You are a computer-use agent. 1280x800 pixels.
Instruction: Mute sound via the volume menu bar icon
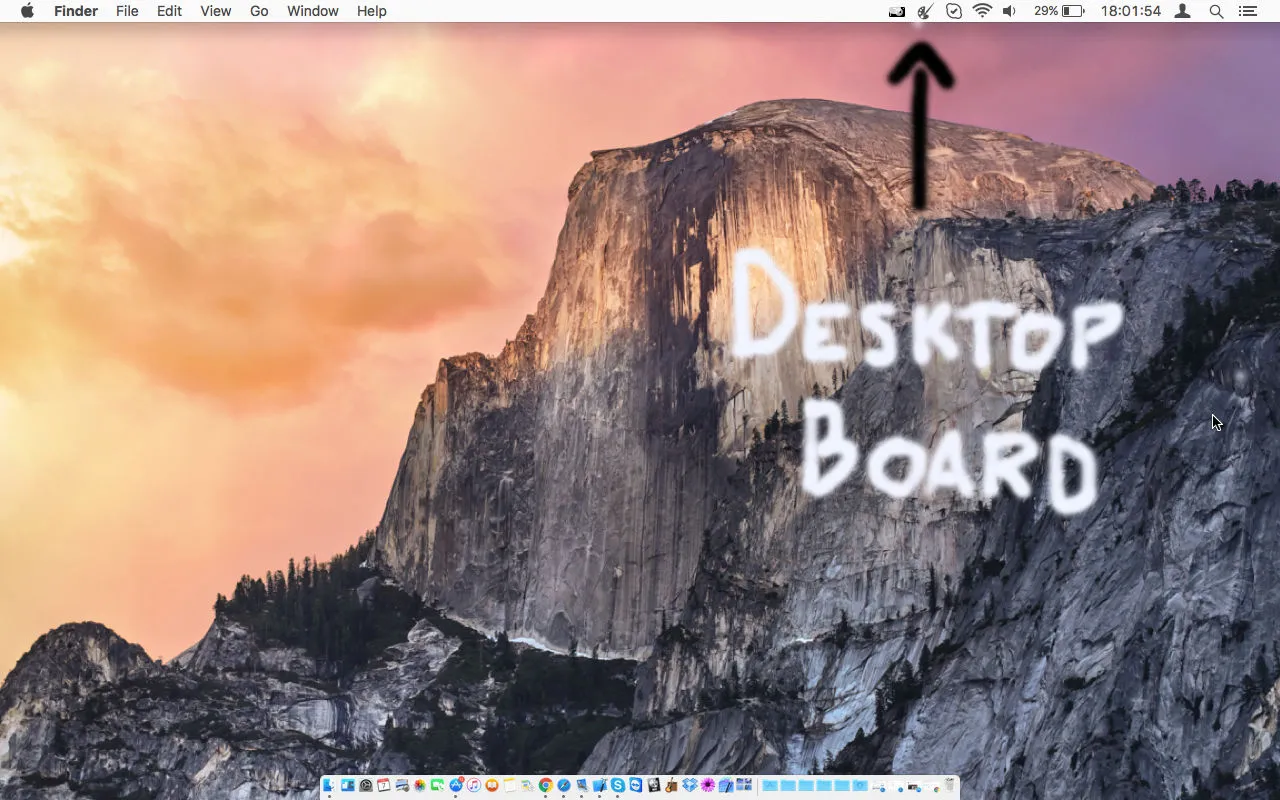coord(1008,11)
